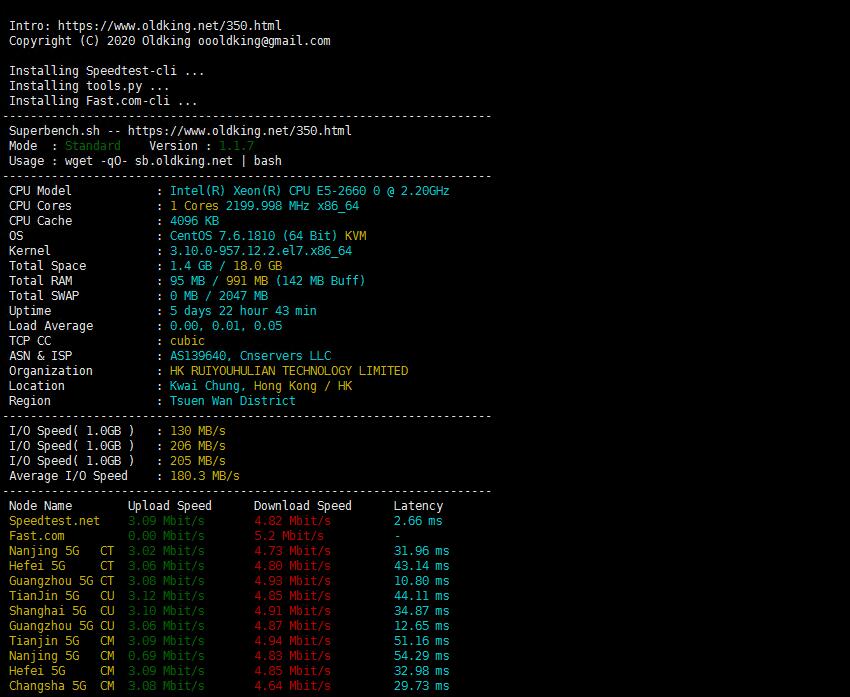Select Guangzhou CT latency 10.80 ms
Screen dimensions: 850x697
pyautogui.click(x=421, y=581)
